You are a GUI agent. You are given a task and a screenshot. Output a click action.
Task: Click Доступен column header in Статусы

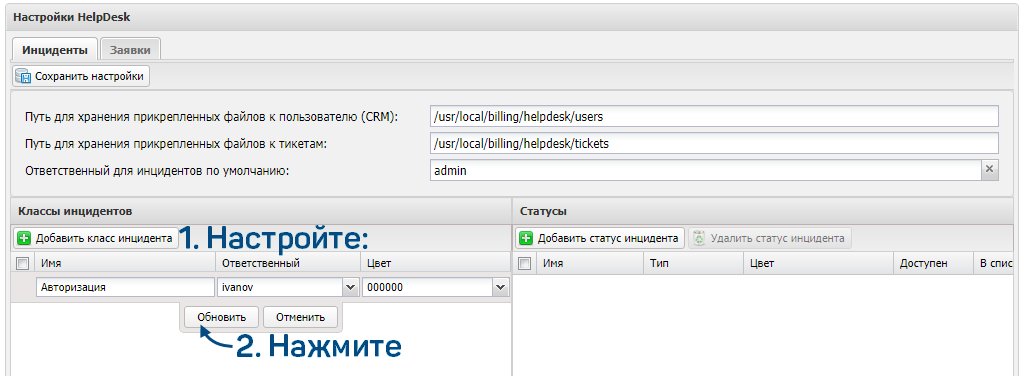933,263
